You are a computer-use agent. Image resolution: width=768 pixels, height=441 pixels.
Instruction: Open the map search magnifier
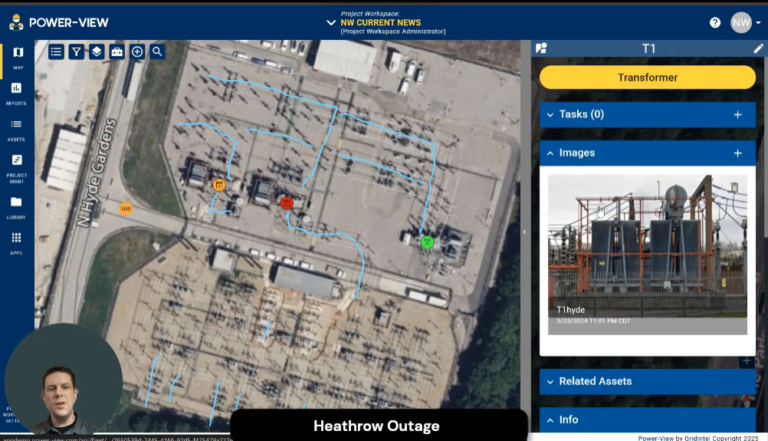click(x=157, y=51)
